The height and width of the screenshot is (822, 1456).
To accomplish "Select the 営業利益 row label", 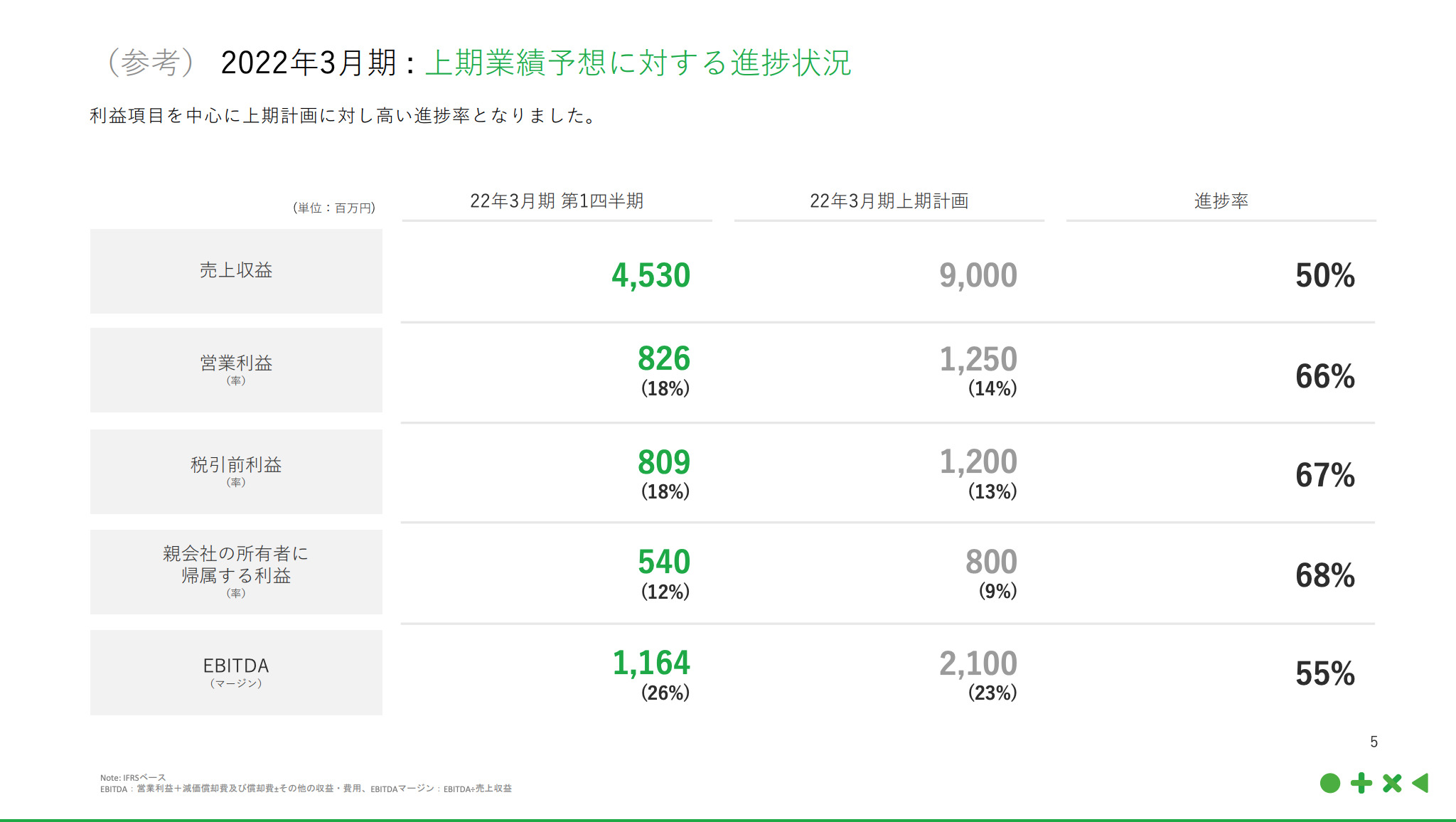I will click(x=236, y=363).
